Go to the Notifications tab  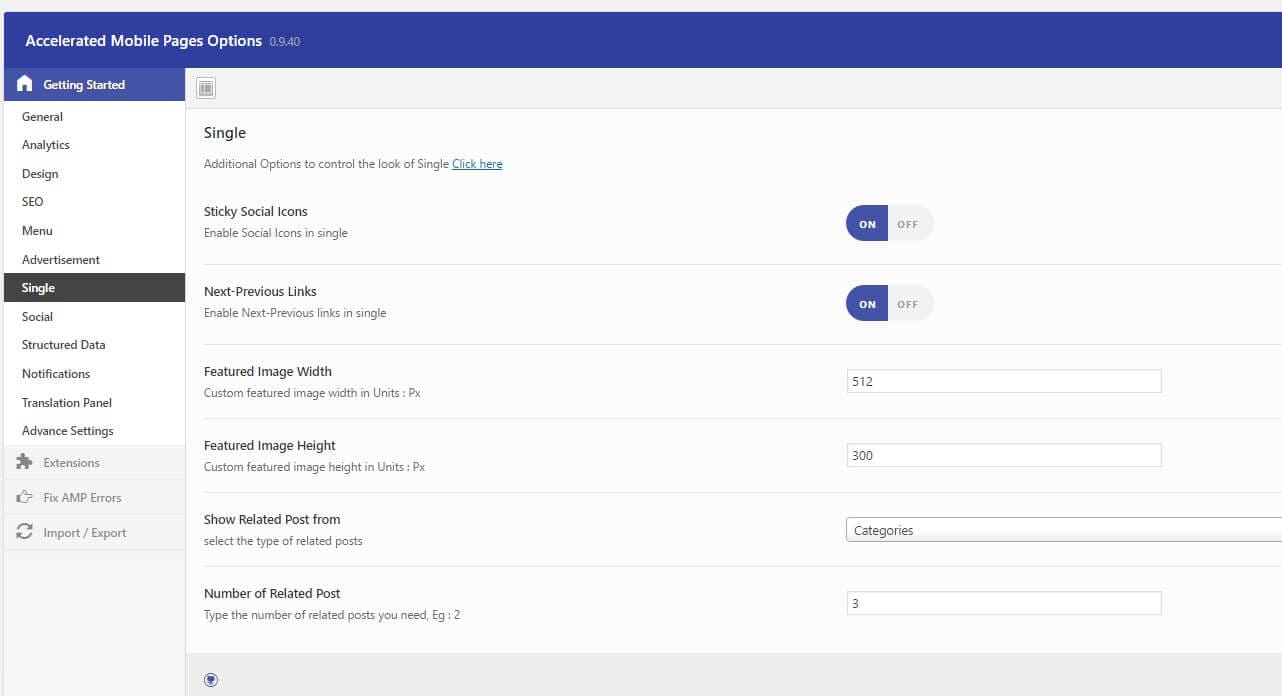(x=94, y=374)
